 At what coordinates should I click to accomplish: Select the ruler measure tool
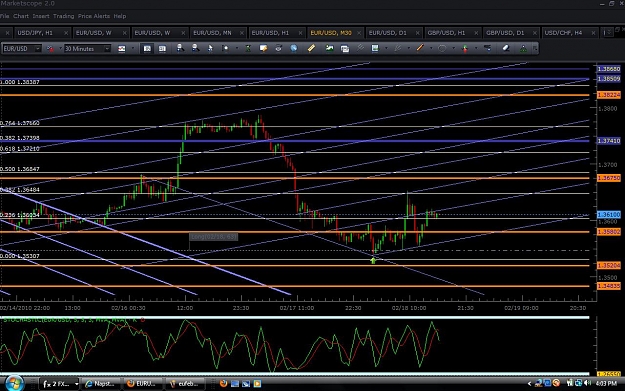[311, 48]
